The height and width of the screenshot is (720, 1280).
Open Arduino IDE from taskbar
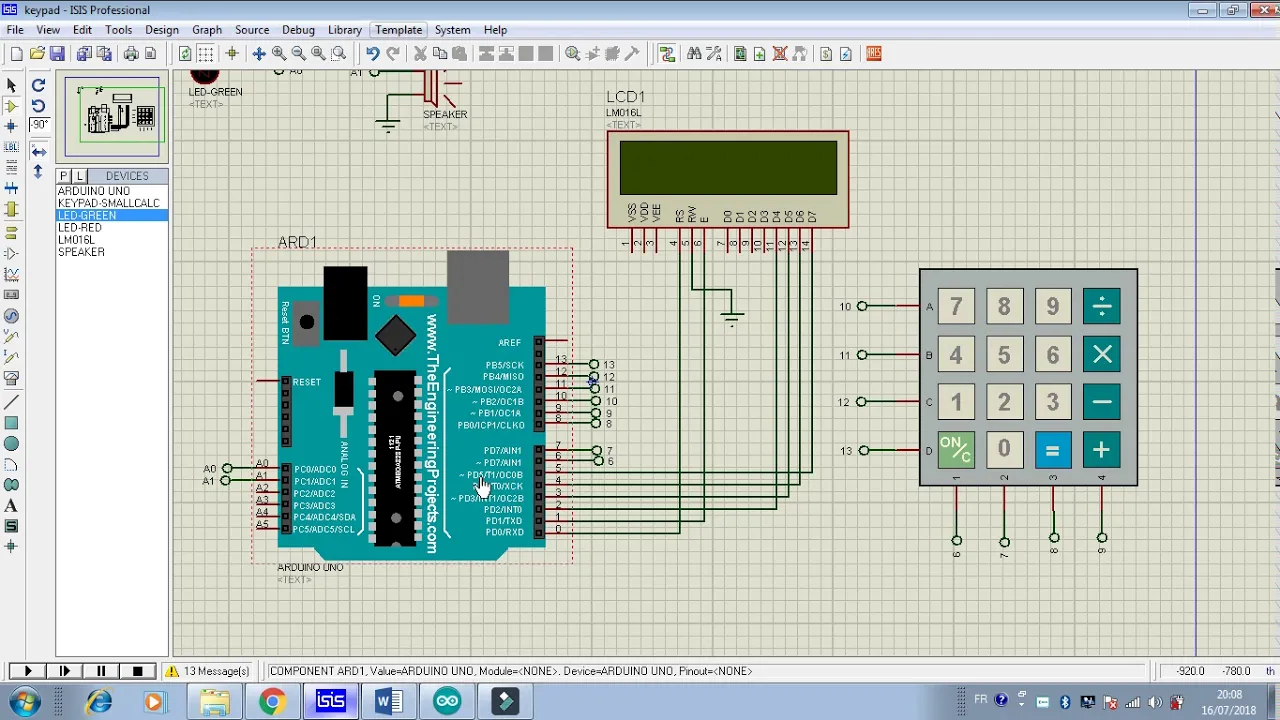447,702
